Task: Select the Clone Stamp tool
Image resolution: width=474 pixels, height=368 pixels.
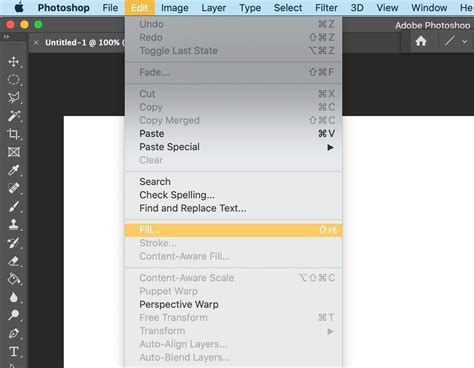Action: [x=14, y=224]
